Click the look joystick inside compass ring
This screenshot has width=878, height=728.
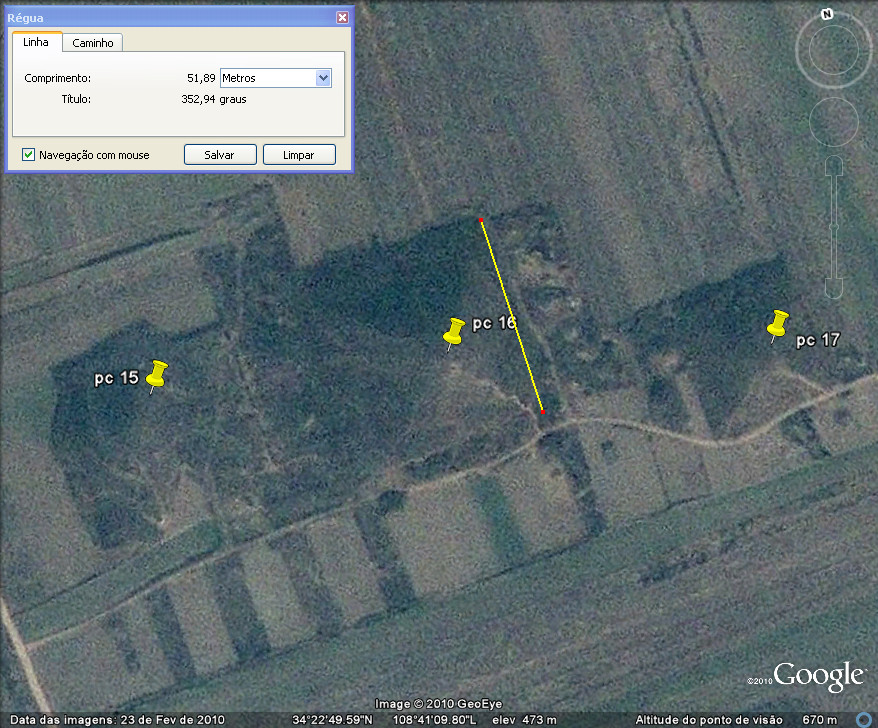click(833, 52)
